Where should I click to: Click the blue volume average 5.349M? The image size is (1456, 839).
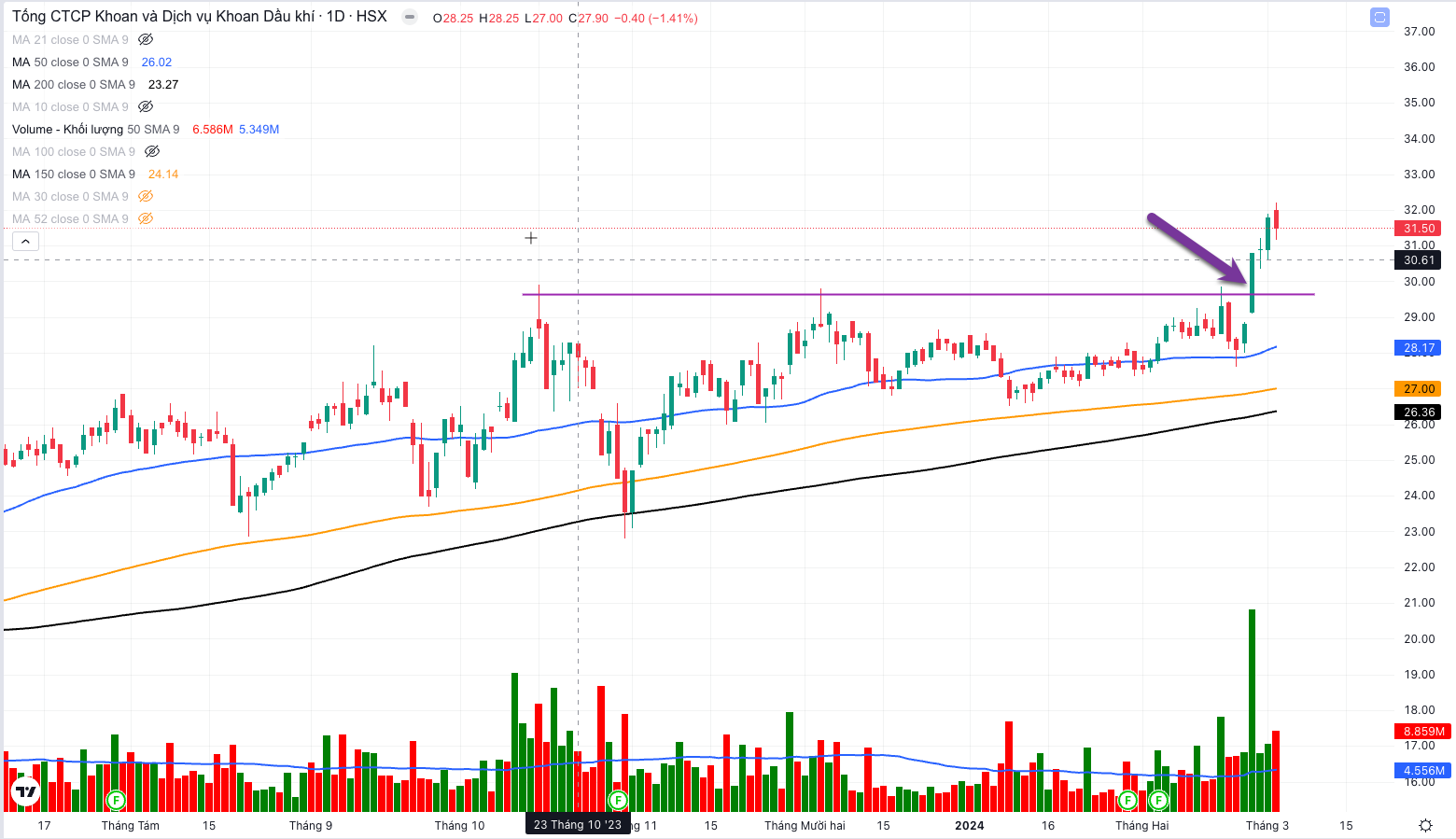point(259,129)
